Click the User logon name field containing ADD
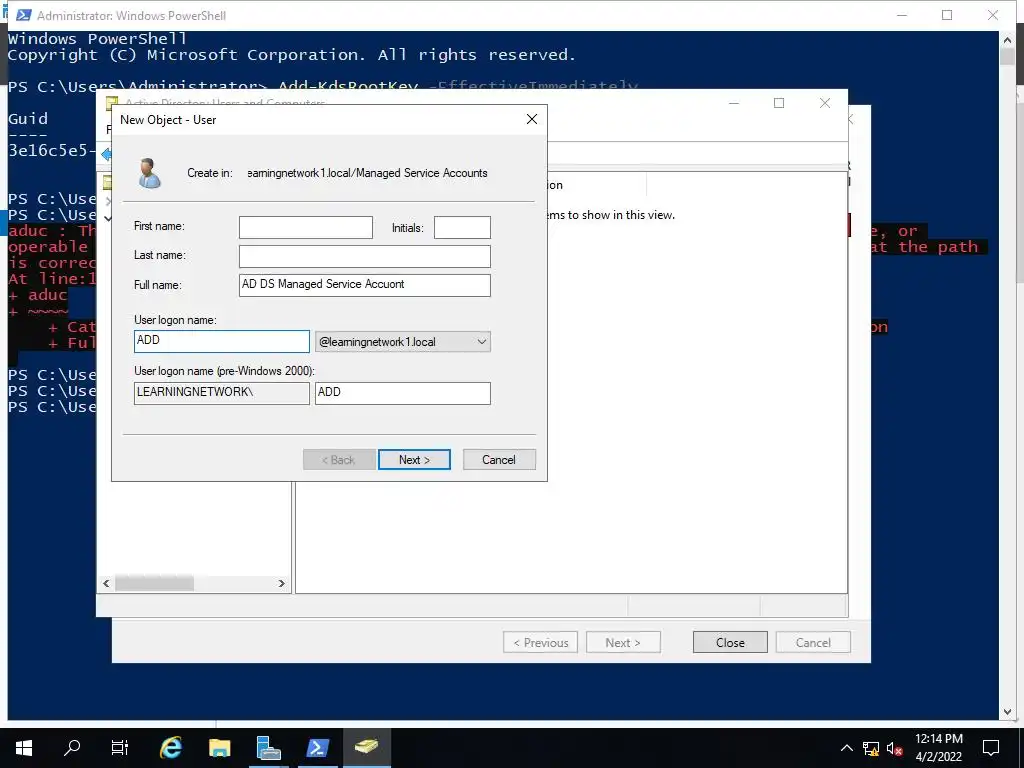1024x768 pixels. pyautogui.click(x=221, y=341)
